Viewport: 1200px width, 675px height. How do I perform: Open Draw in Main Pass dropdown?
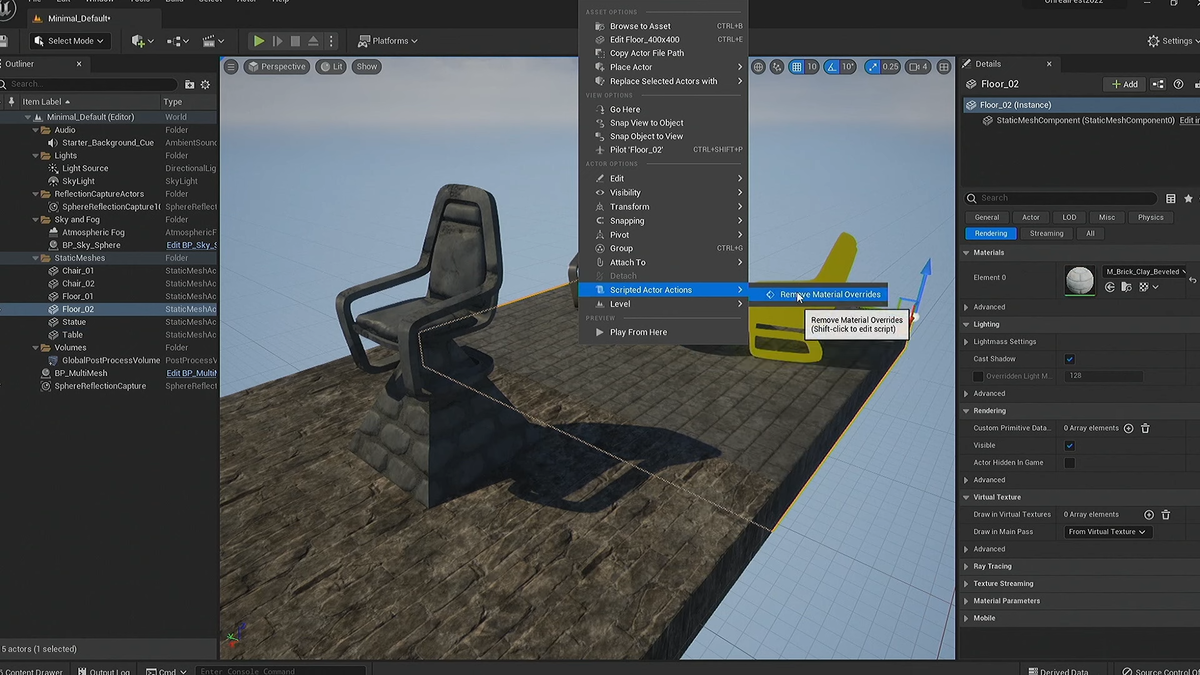pyautogui.click(x=1107, y=532)
